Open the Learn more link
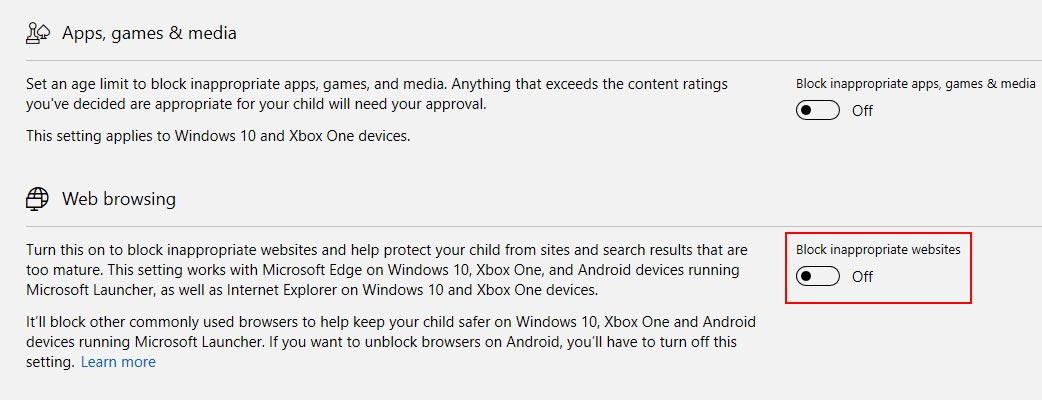This screenshot has width=1042, height=400. coord(118,362)
